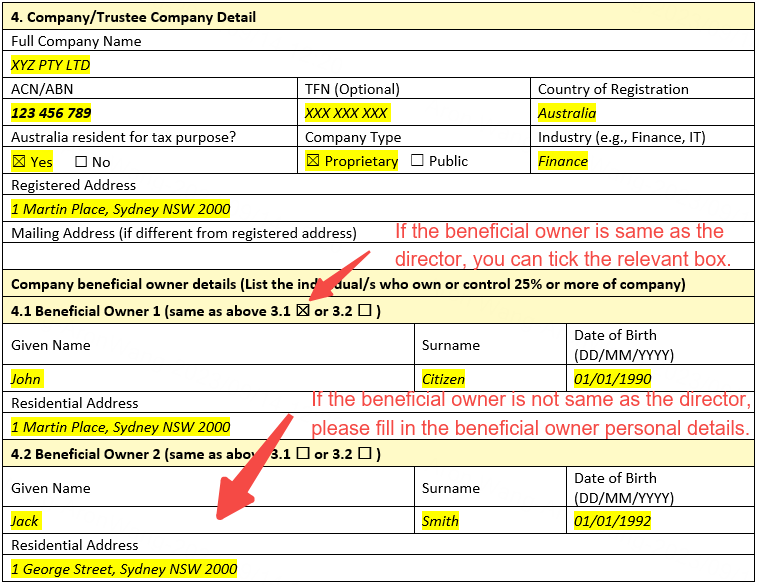Click Date of Birth label above 01/01/1990
The width and height of the screenshot is (759, 585).
coord(624,345)
